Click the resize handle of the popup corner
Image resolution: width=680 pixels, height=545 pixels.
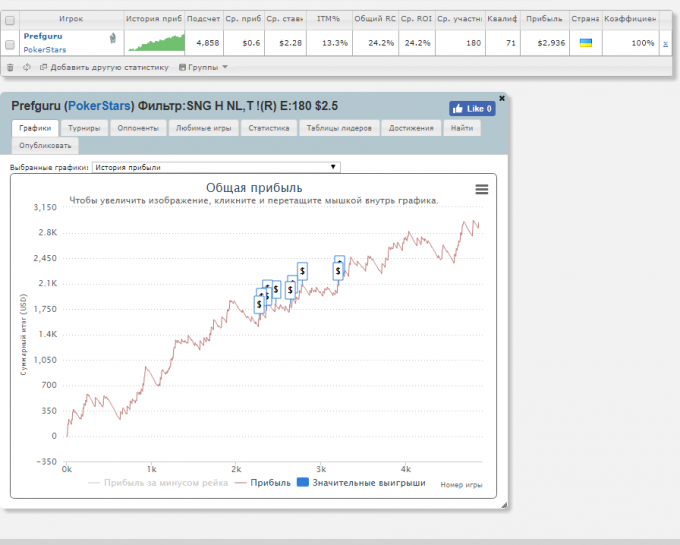click(504, 505)
